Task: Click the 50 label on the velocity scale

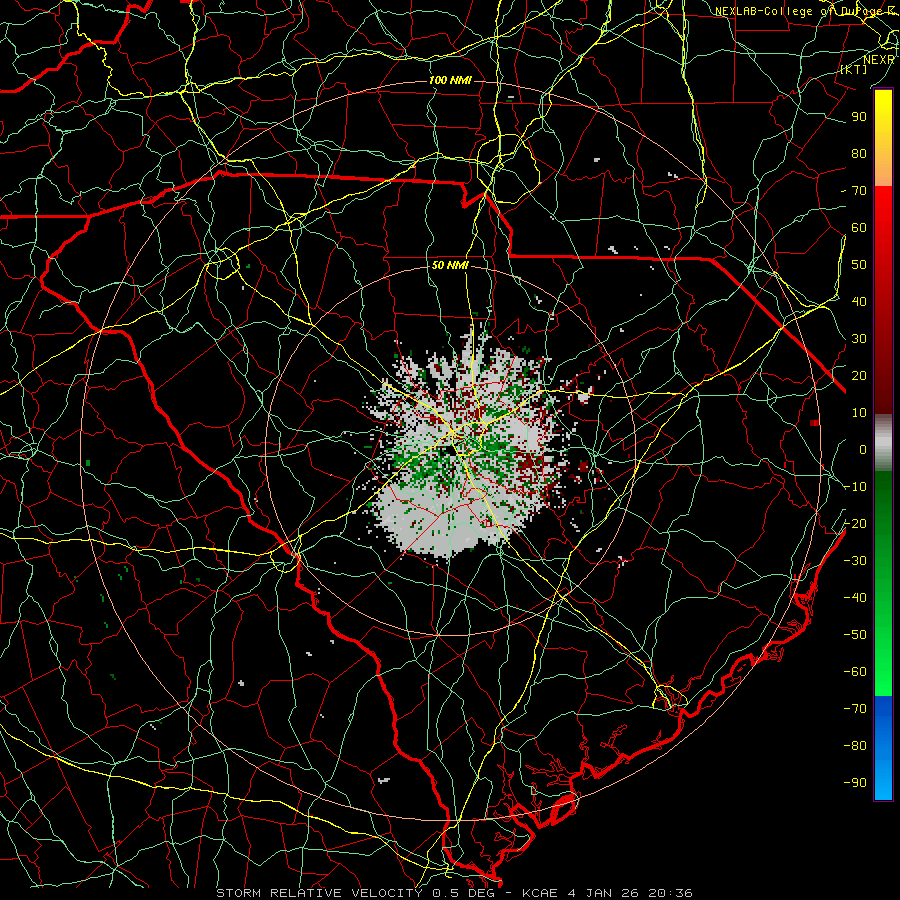Action: [859, 265]
